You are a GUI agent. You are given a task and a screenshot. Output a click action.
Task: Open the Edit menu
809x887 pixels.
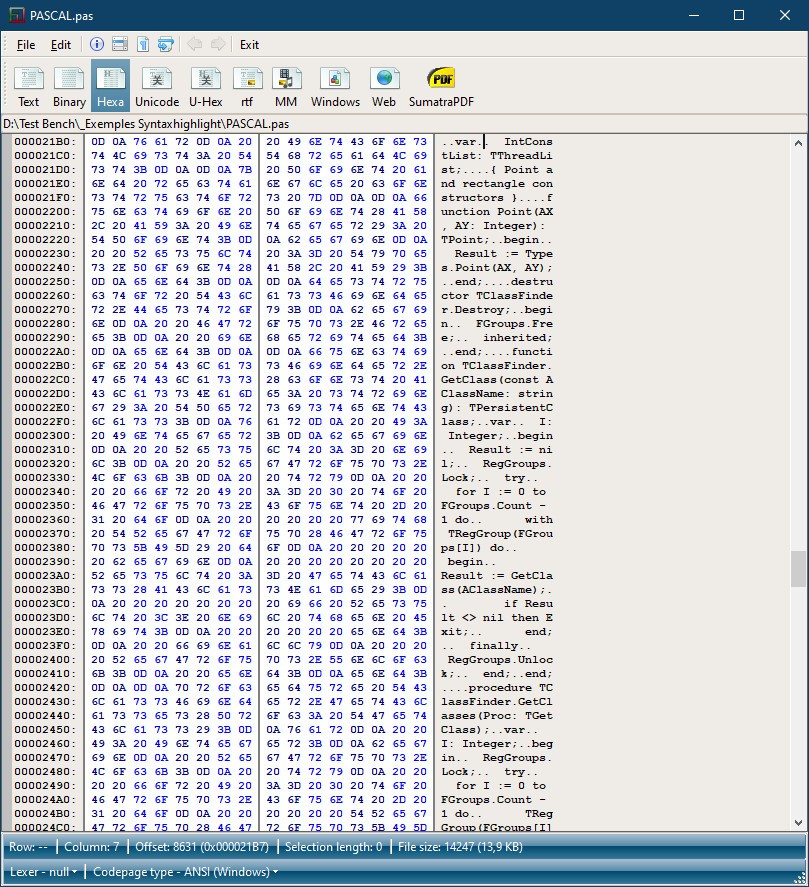pos(61,45)
